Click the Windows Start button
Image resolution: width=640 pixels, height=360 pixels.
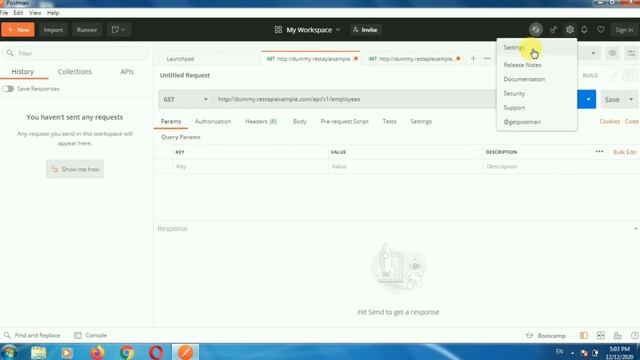[9, 352]
